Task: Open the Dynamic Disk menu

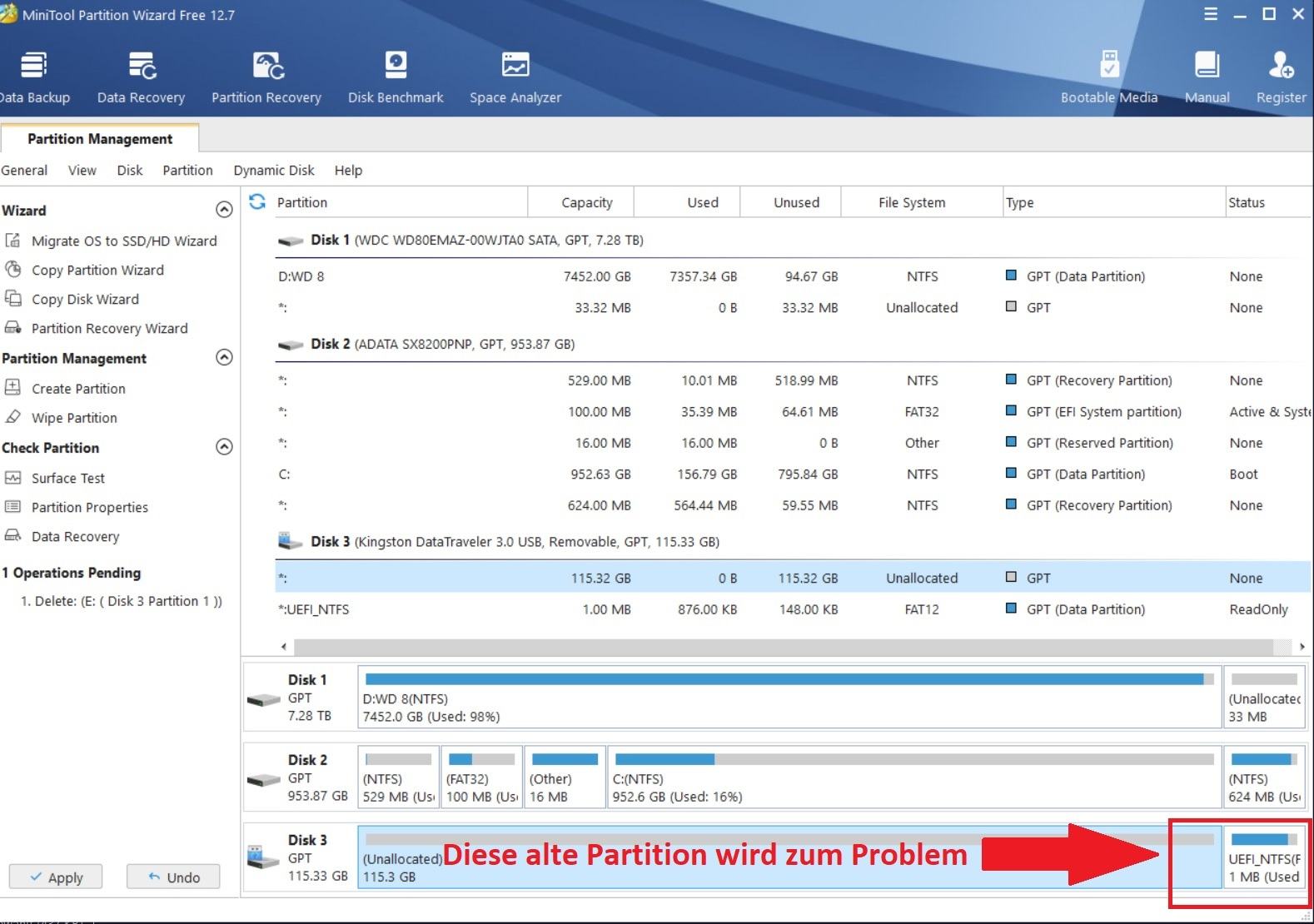Action: coord(274,170)
